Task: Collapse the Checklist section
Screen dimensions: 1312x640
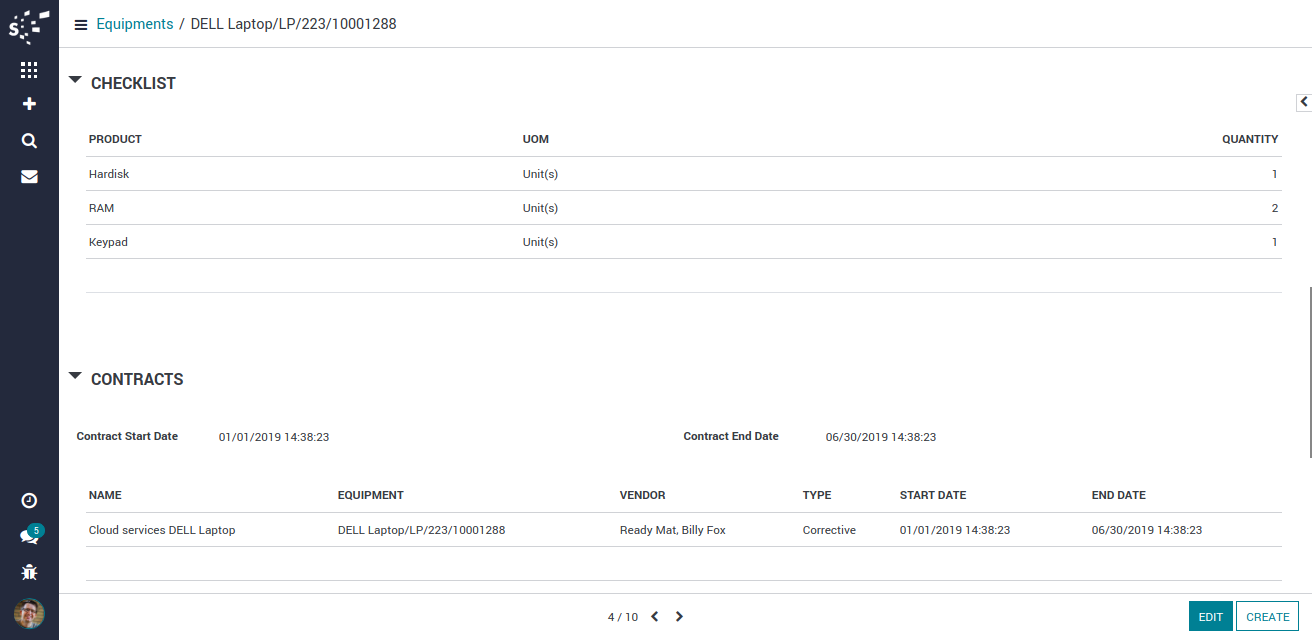Action: coord(75,80)
